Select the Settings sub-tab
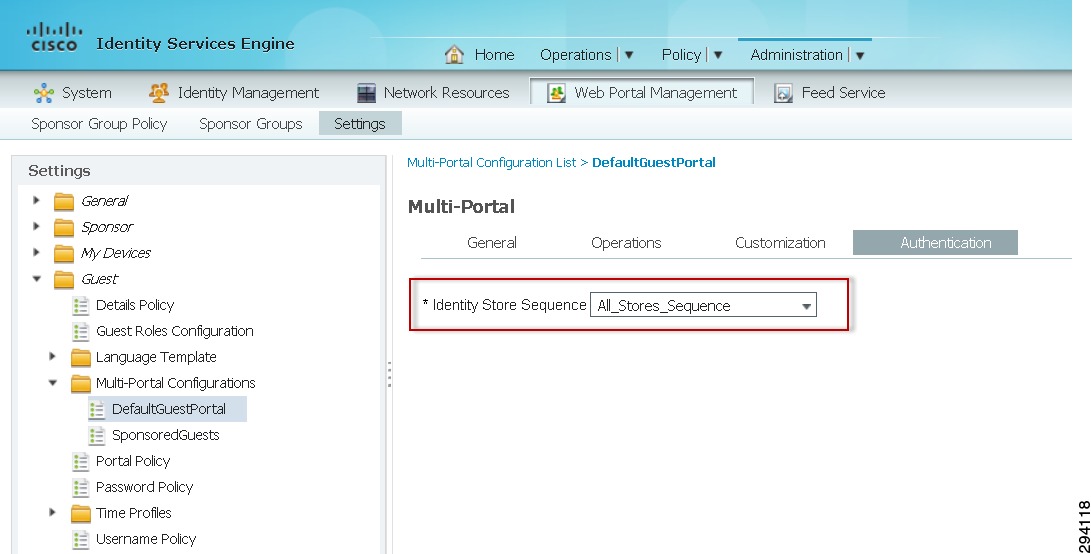Screen dimensions: 1091x554 coord(360,124)
